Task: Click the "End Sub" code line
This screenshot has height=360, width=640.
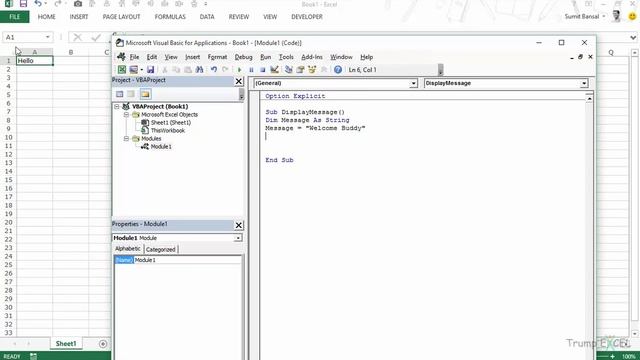Action: tap(279, 160)
